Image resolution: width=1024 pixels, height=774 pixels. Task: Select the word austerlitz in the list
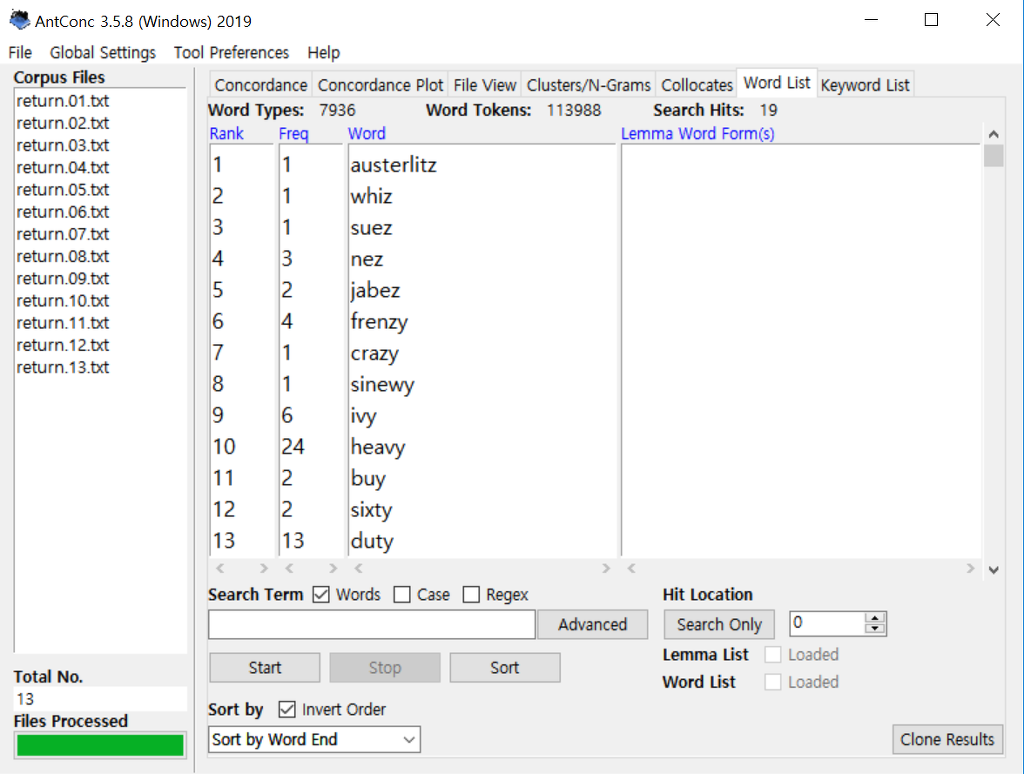click(x=393, y=165)
